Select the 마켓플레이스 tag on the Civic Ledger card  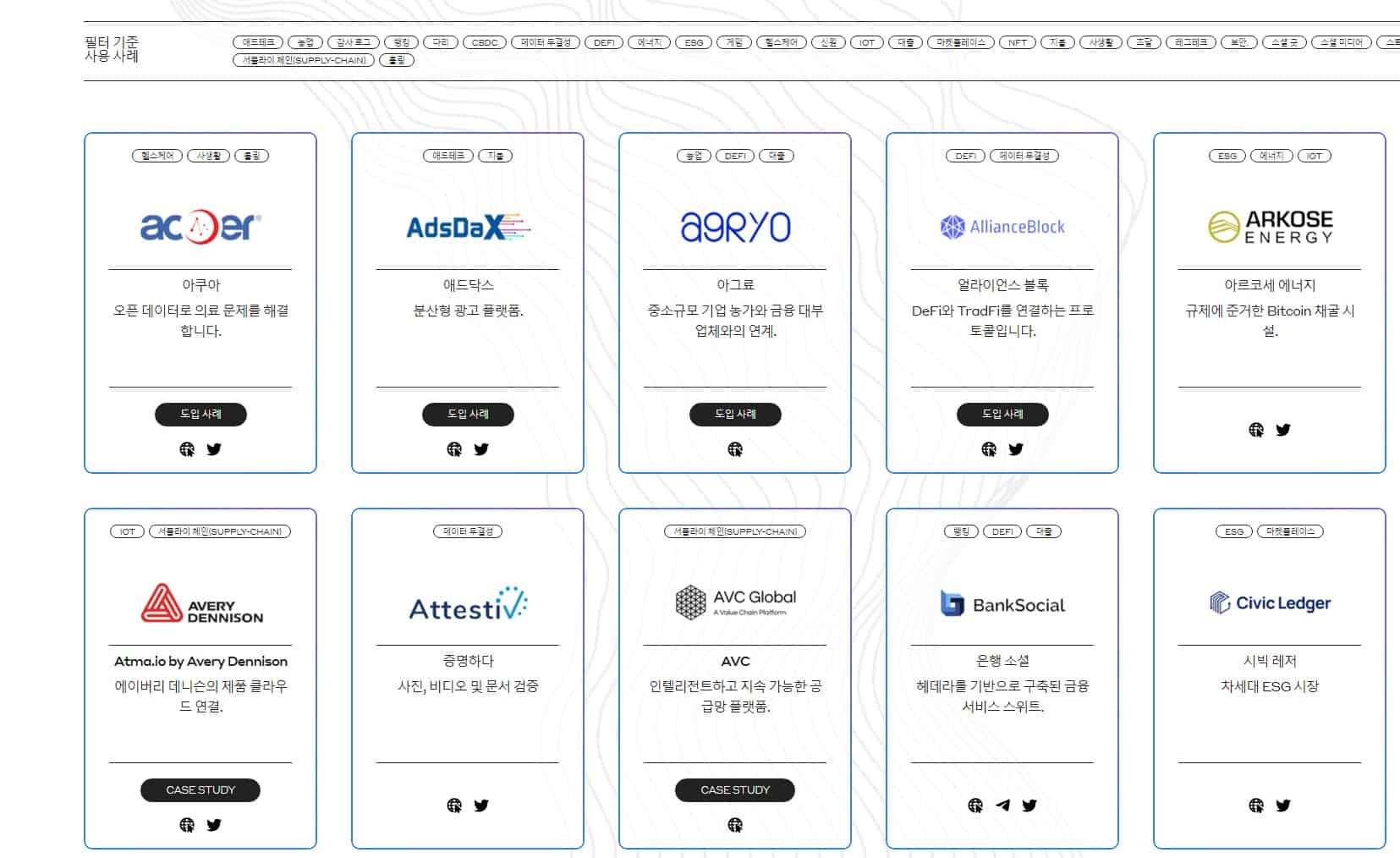[1290, 531]
